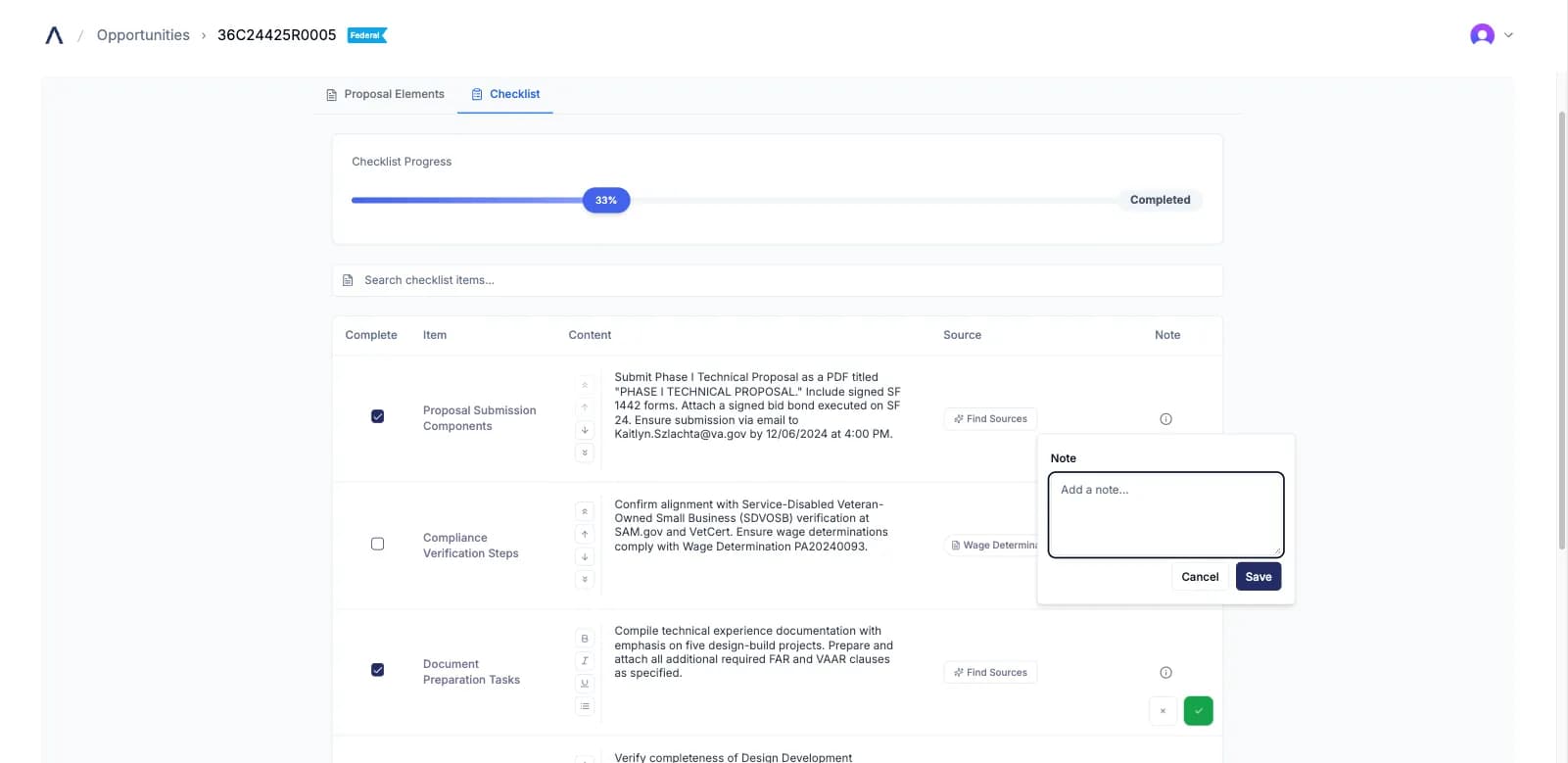Click the Federal tag badge

pyautogui.click(x=367, y=35)
